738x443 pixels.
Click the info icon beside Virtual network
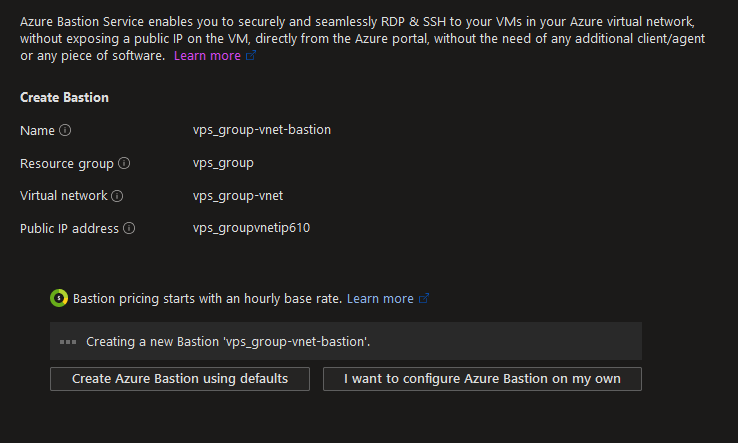coord(117,196)
